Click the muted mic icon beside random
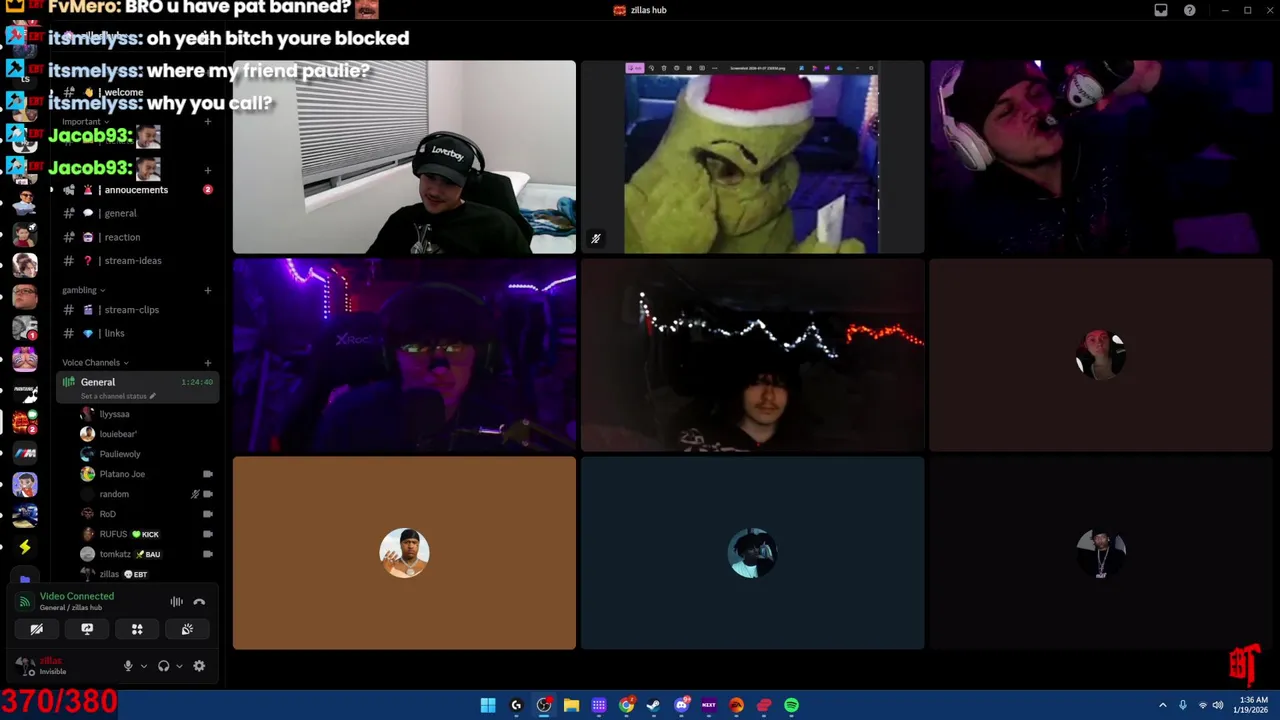This screenshot has height=720, width=1280. (195, 494)
